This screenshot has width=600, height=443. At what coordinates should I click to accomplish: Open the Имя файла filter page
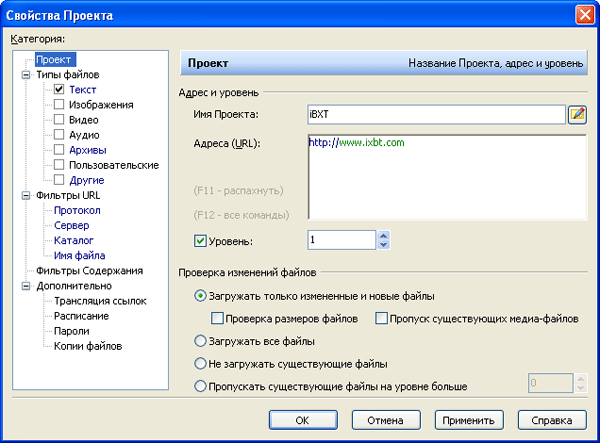click(x=80, y=256)
